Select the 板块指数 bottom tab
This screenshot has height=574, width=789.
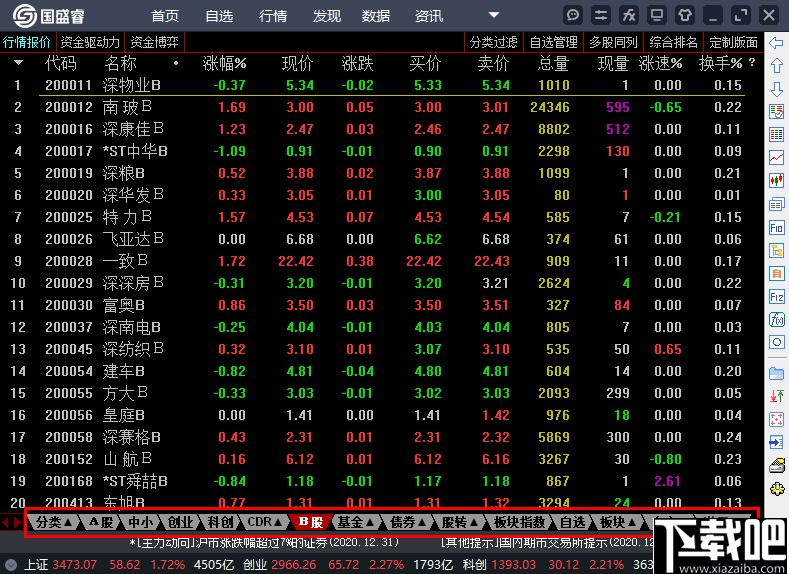click(520, 522)
